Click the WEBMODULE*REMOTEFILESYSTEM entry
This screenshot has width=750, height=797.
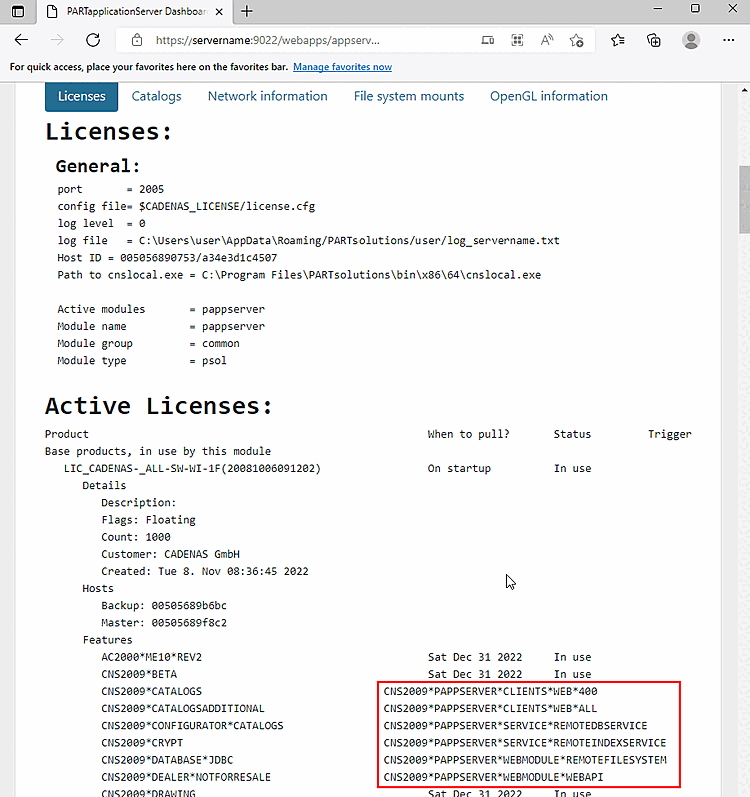tap(525, 760)
